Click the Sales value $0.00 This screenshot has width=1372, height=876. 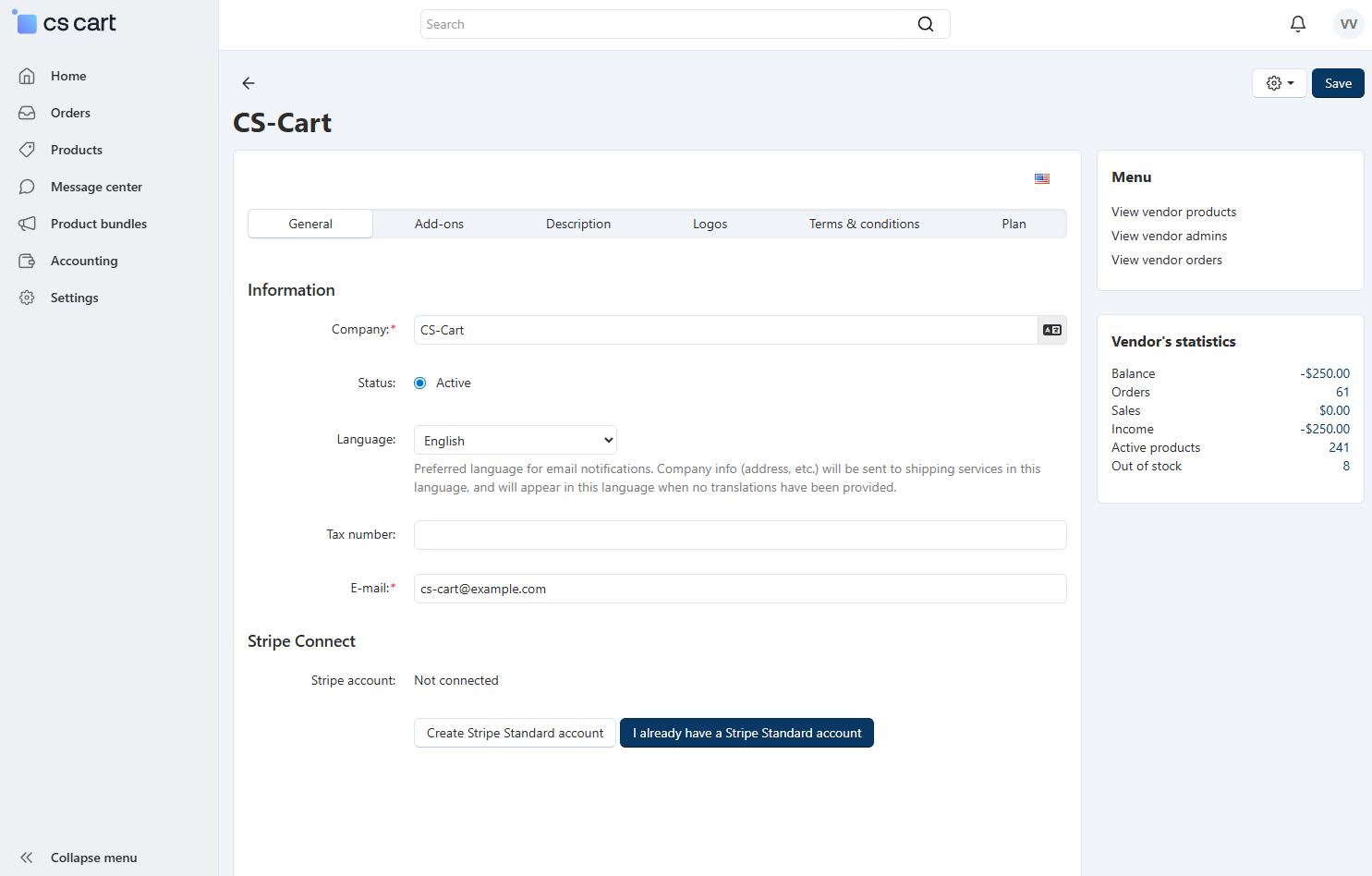pyautogui.click(x=1334, y=410)
